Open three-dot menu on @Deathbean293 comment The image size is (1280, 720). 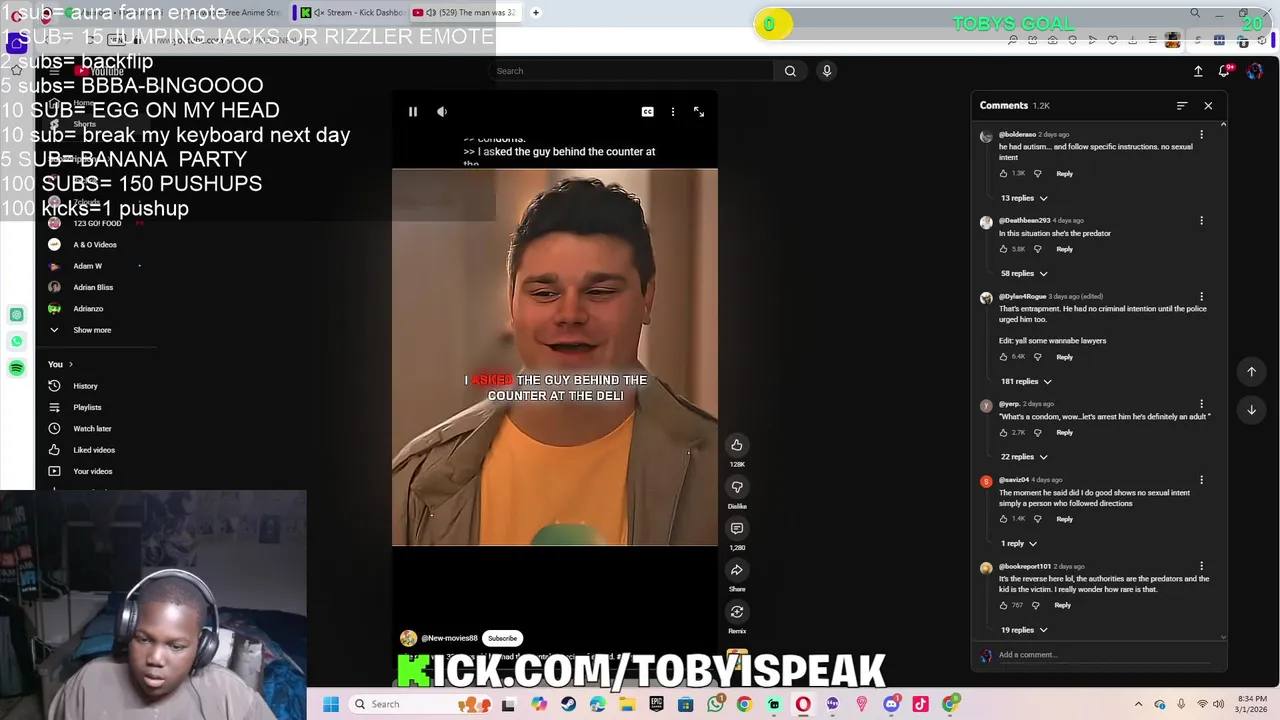point(1201,221)
